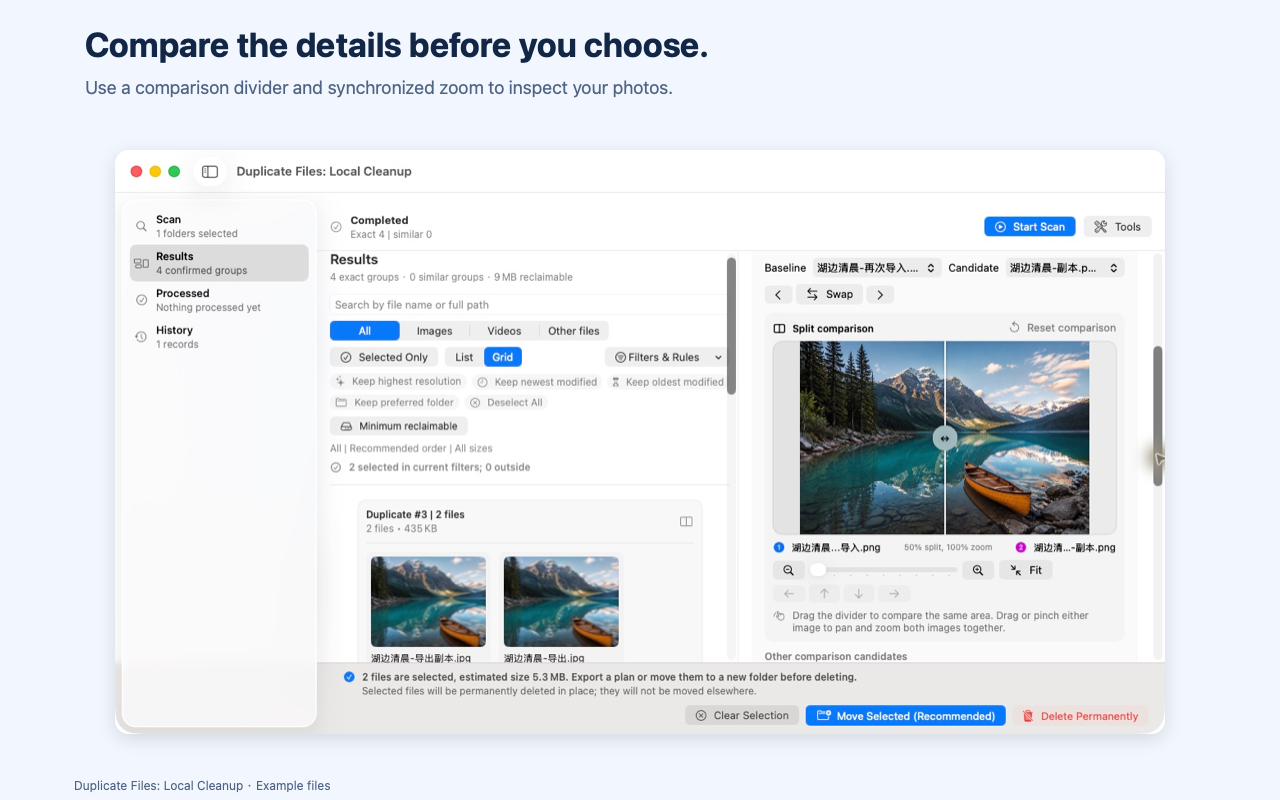Select the 湖边清晨-导出副本.jpg thumbnail
Screen dimensions: 1280x800
tap(428, 602)
